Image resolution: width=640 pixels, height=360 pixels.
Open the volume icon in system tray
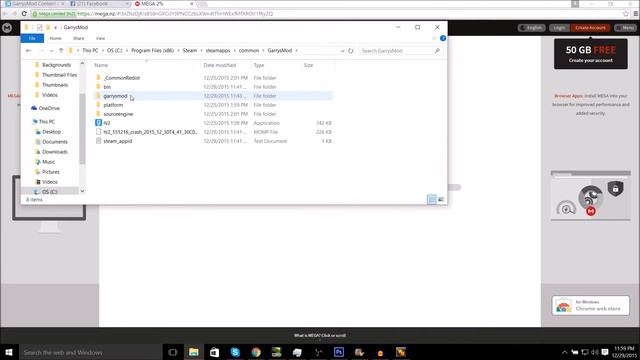(x=595, y=352)
